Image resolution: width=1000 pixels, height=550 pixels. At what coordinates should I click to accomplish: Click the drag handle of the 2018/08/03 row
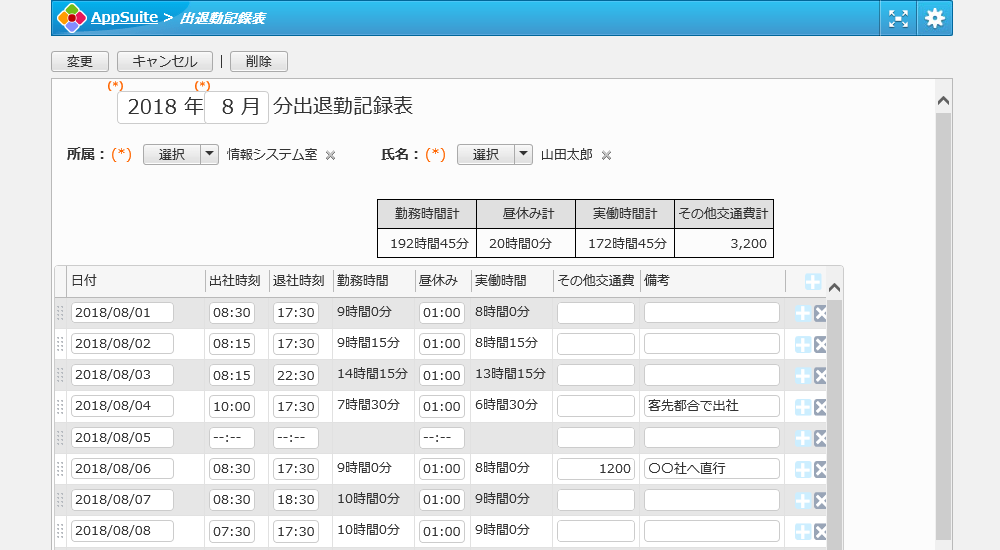click(60, 375)
